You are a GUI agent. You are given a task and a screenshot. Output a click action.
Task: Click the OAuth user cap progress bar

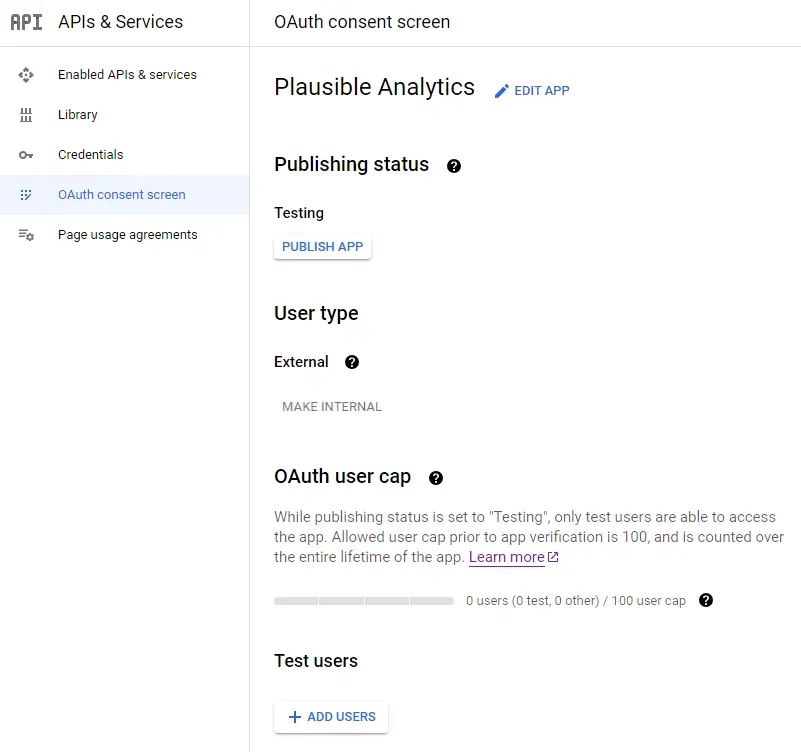click(364, 601)
